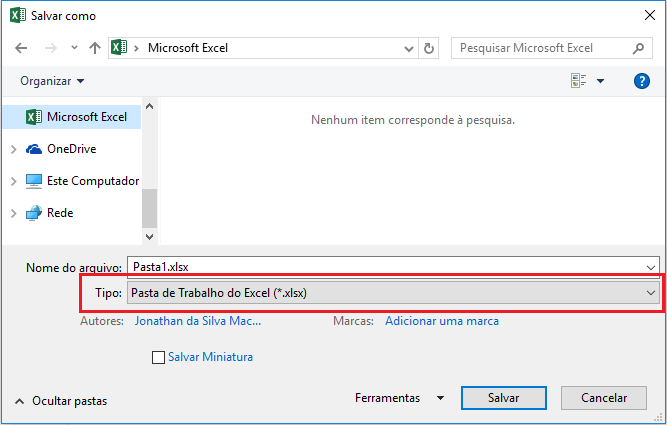
Task: Go up one folder level
Action: [95, 48]
